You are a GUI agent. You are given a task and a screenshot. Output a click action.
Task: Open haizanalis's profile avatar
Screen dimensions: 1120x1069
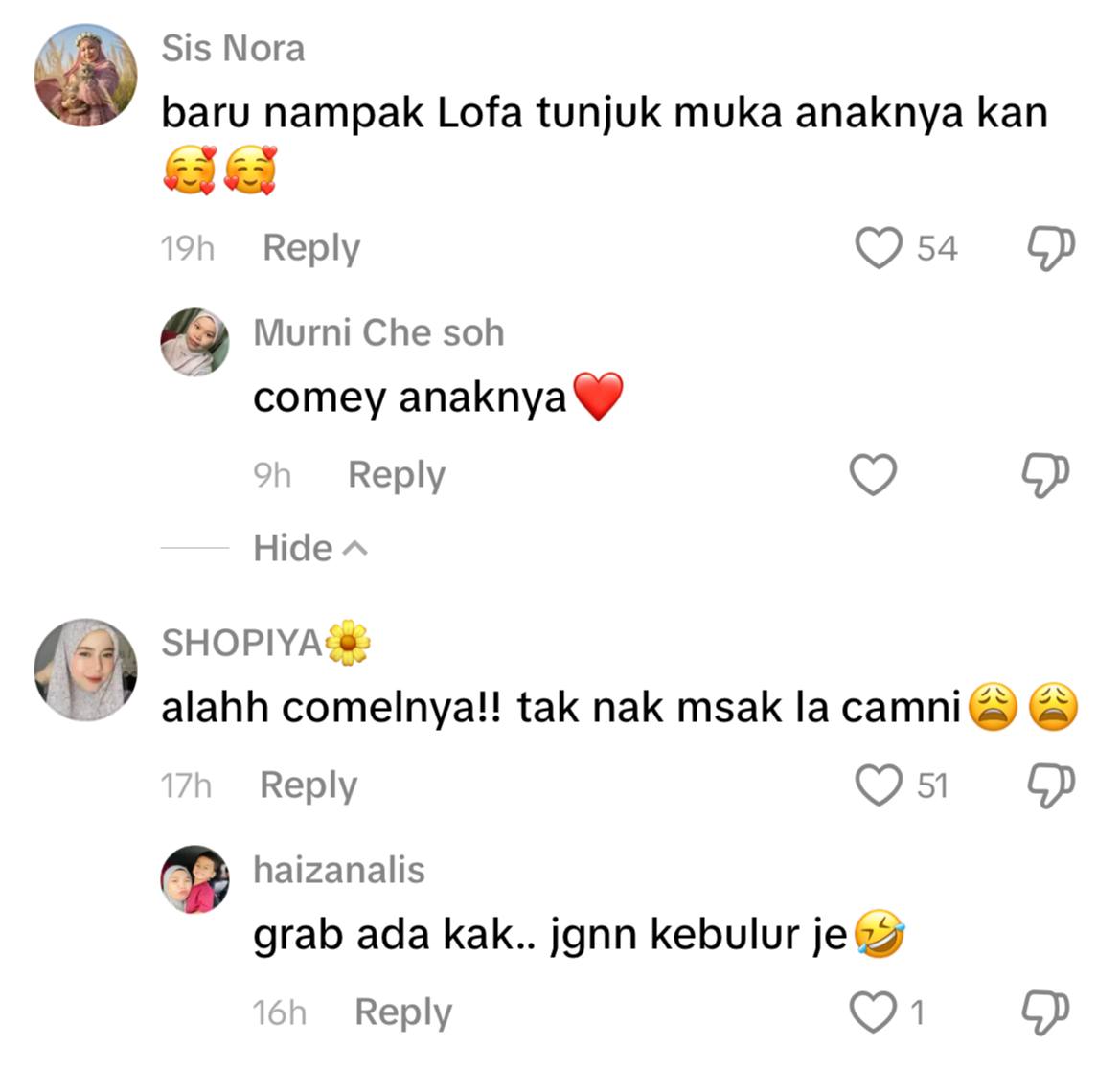tap(195, 879)
